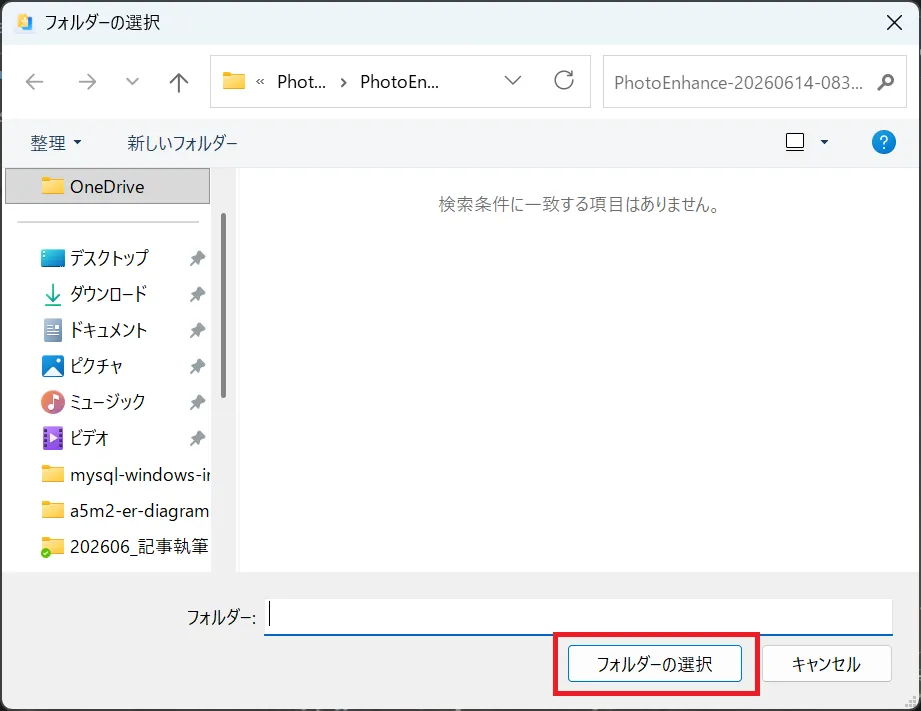Screen dimensions: 921x711
Task: Click the pin icon beside デスクトップ
Action: click(x=197, y=258)
